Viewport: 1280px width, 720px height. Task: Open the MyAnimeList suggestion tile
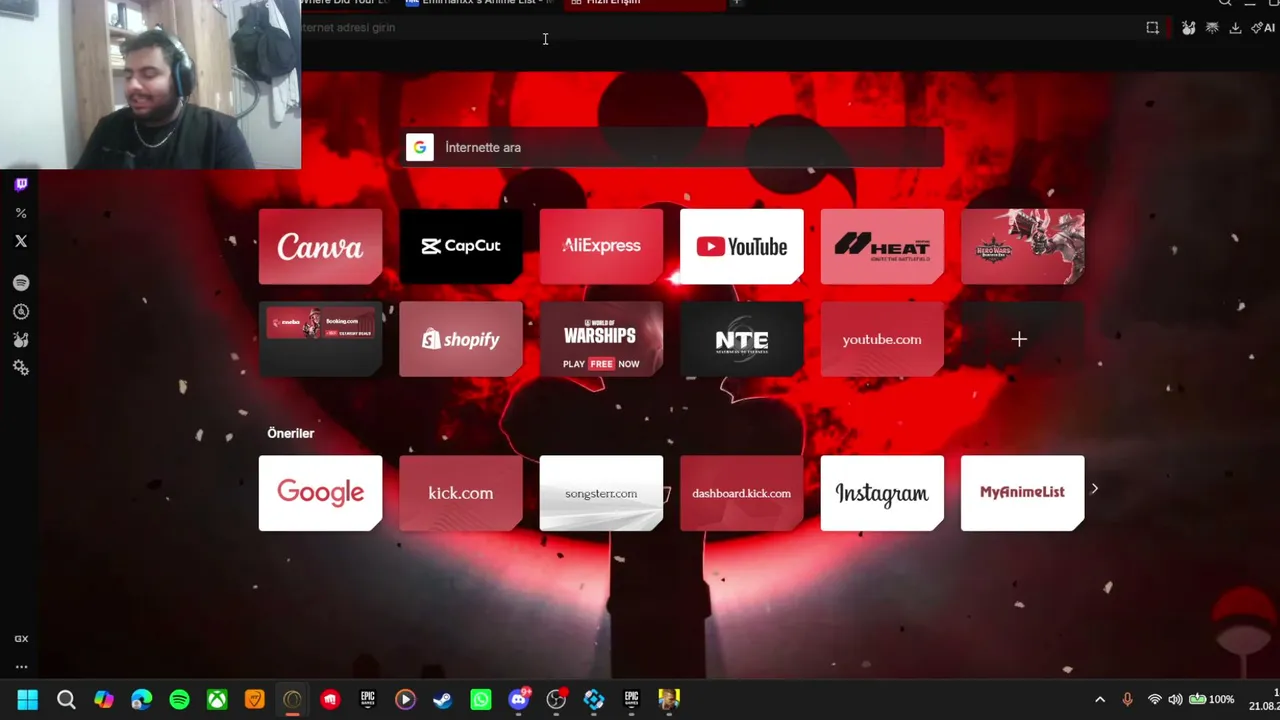click(1023, 493)
